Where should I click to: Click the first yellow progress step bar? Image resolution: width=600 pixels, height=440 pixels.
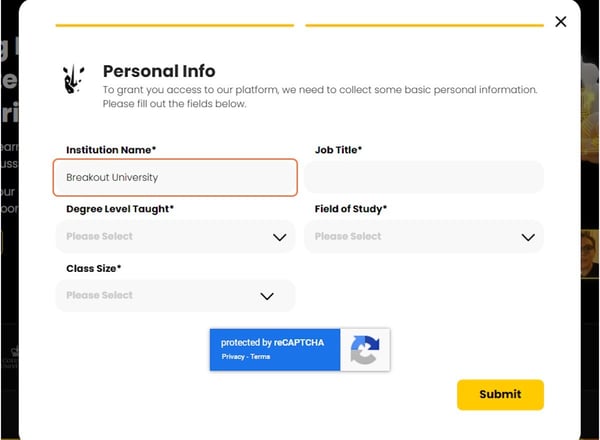[175, 25]
